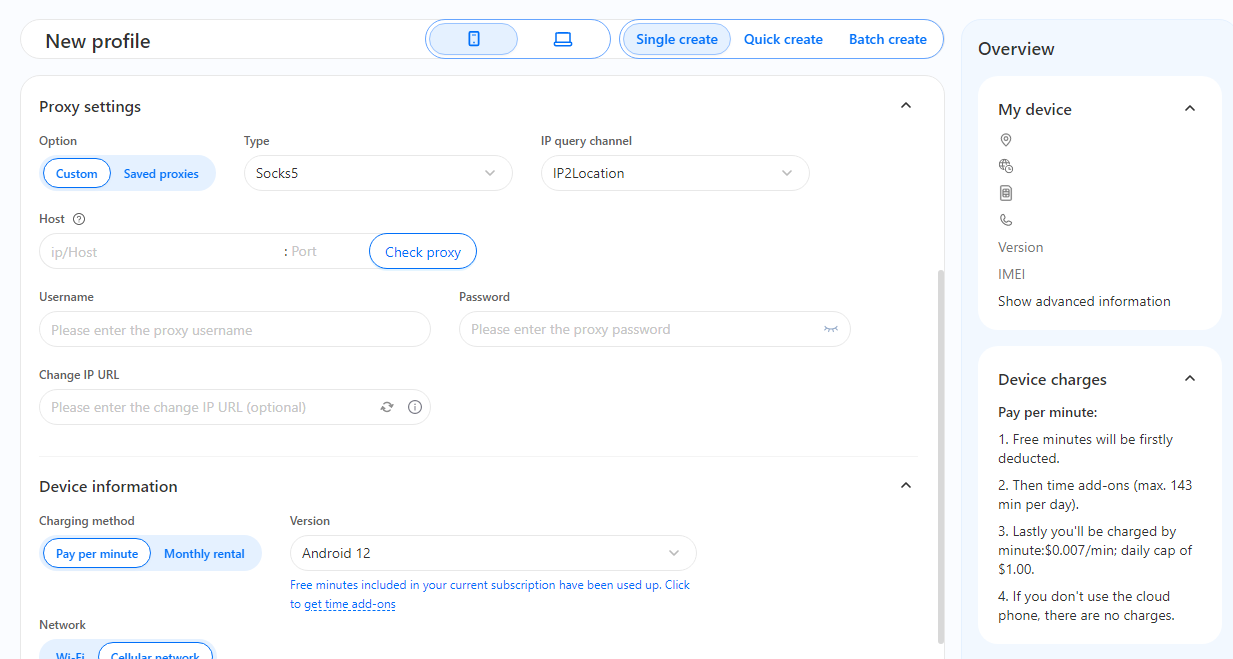Viewport: 1233px width, 659px height.
Task: Click the Overview heading
Action: [x=1016, y=49]
